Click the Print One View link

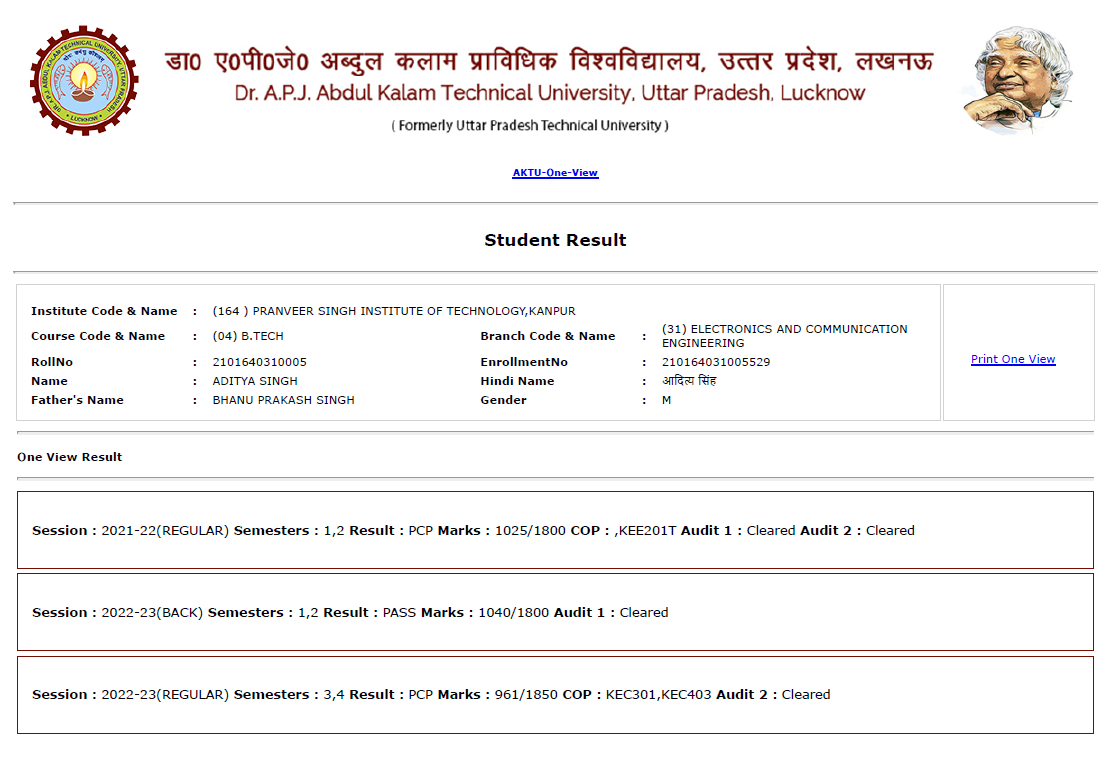pos(1013,359)
